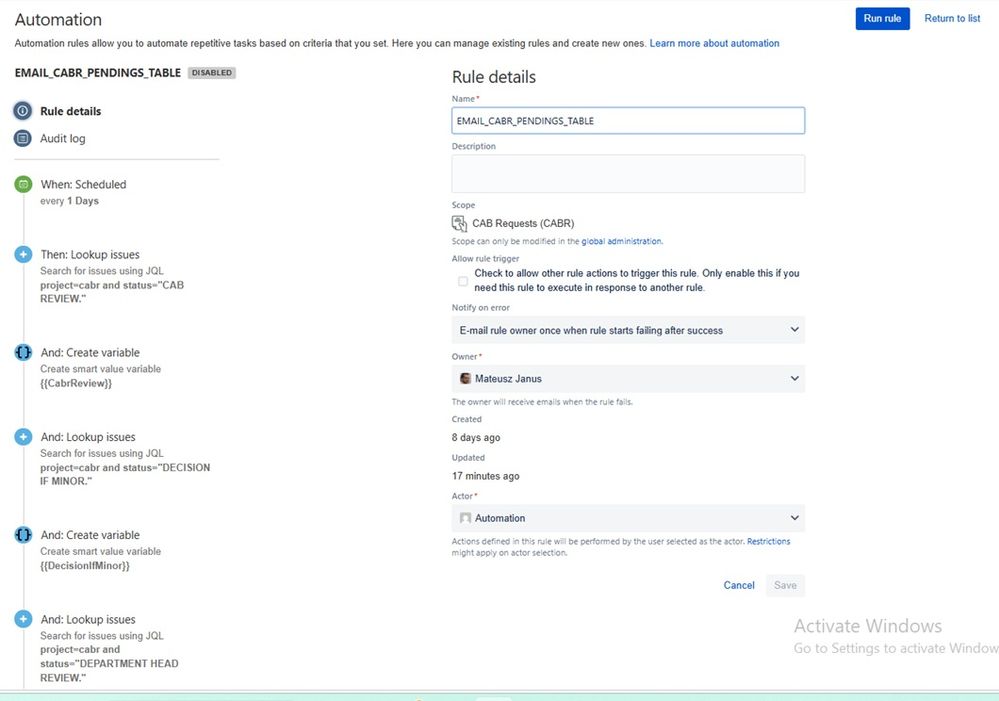Click the Description text area
Image resolution: width=999 pixels, height=701 pixels.
(628, 173)
